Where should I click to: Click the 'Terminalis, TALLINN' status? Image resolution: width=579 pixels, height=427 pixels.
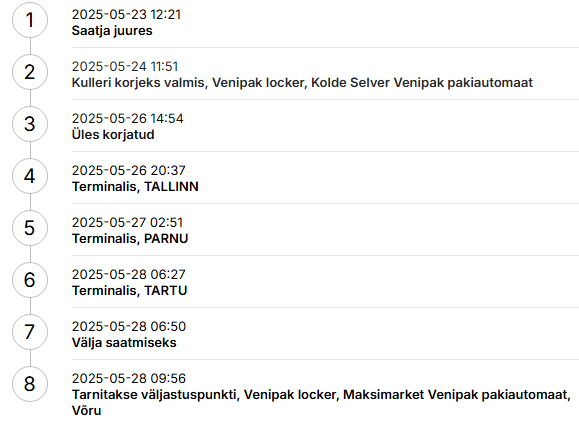[x=135, y=187]
